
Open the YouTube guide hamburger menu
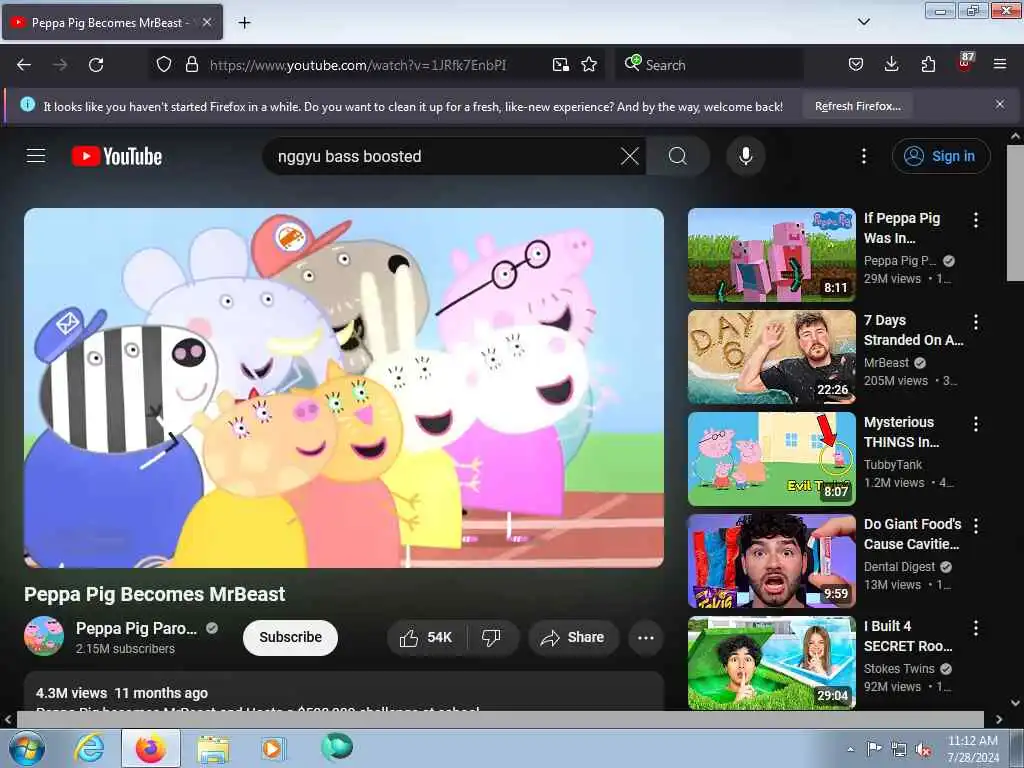click(36, 156)
